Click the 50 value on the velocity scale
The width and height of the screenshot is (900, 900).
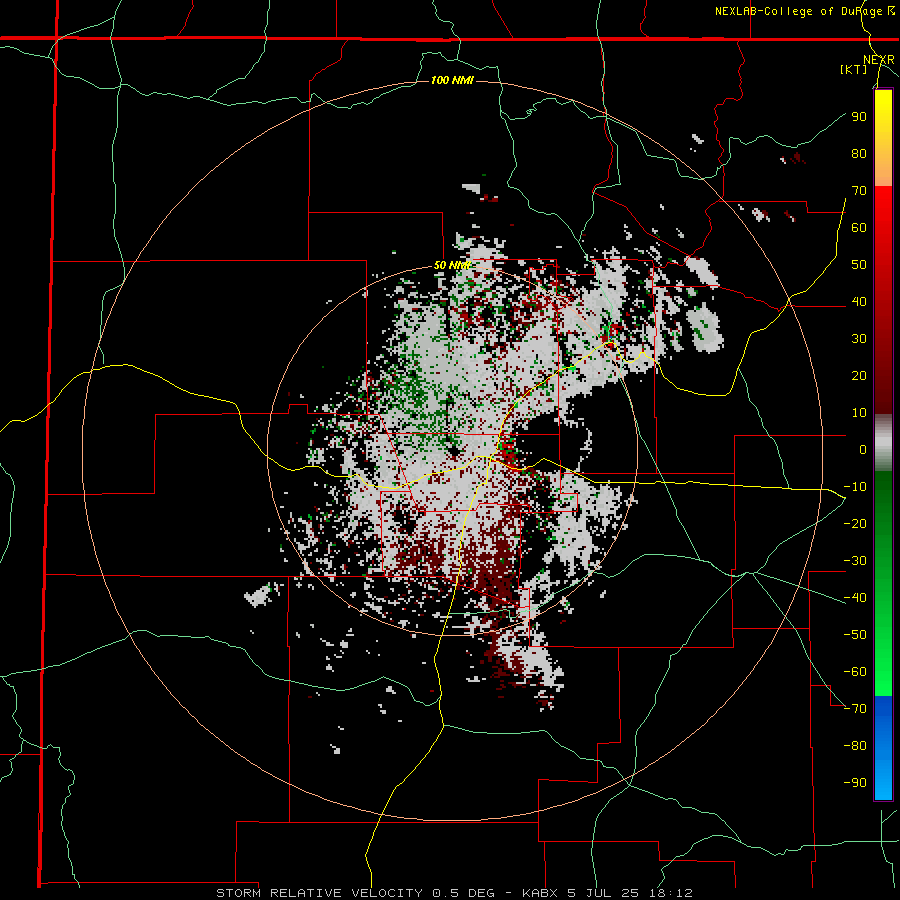click(x=859, y=265)
